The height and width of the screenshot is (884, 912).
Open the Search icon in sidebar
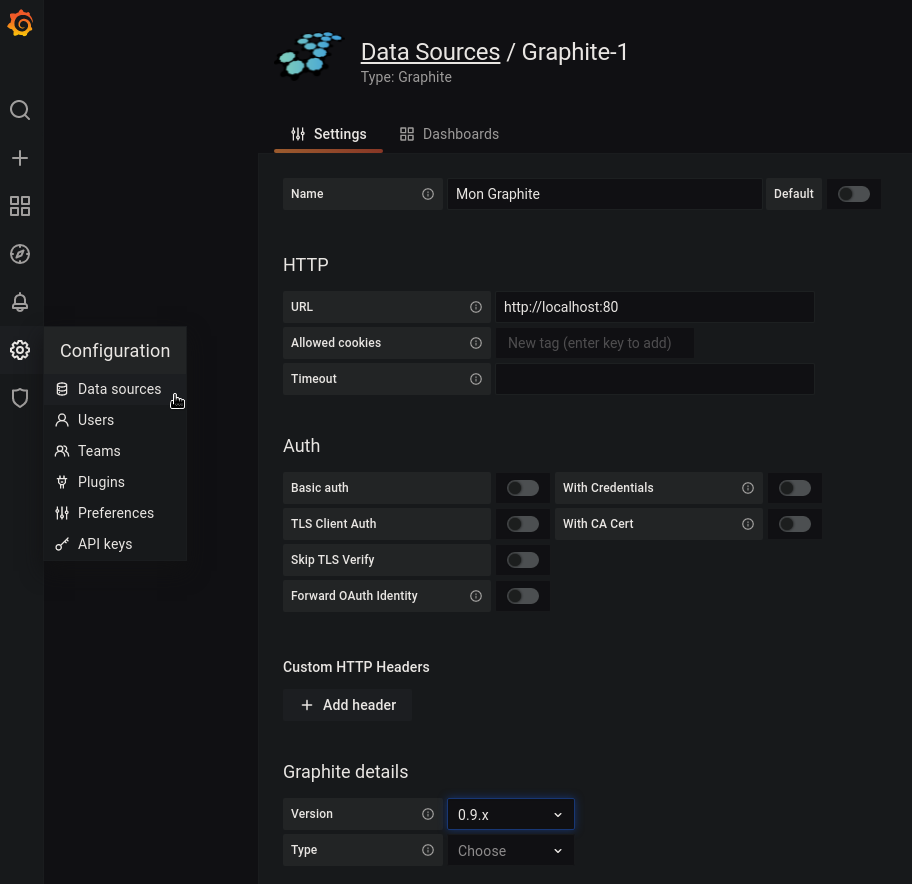20,110
